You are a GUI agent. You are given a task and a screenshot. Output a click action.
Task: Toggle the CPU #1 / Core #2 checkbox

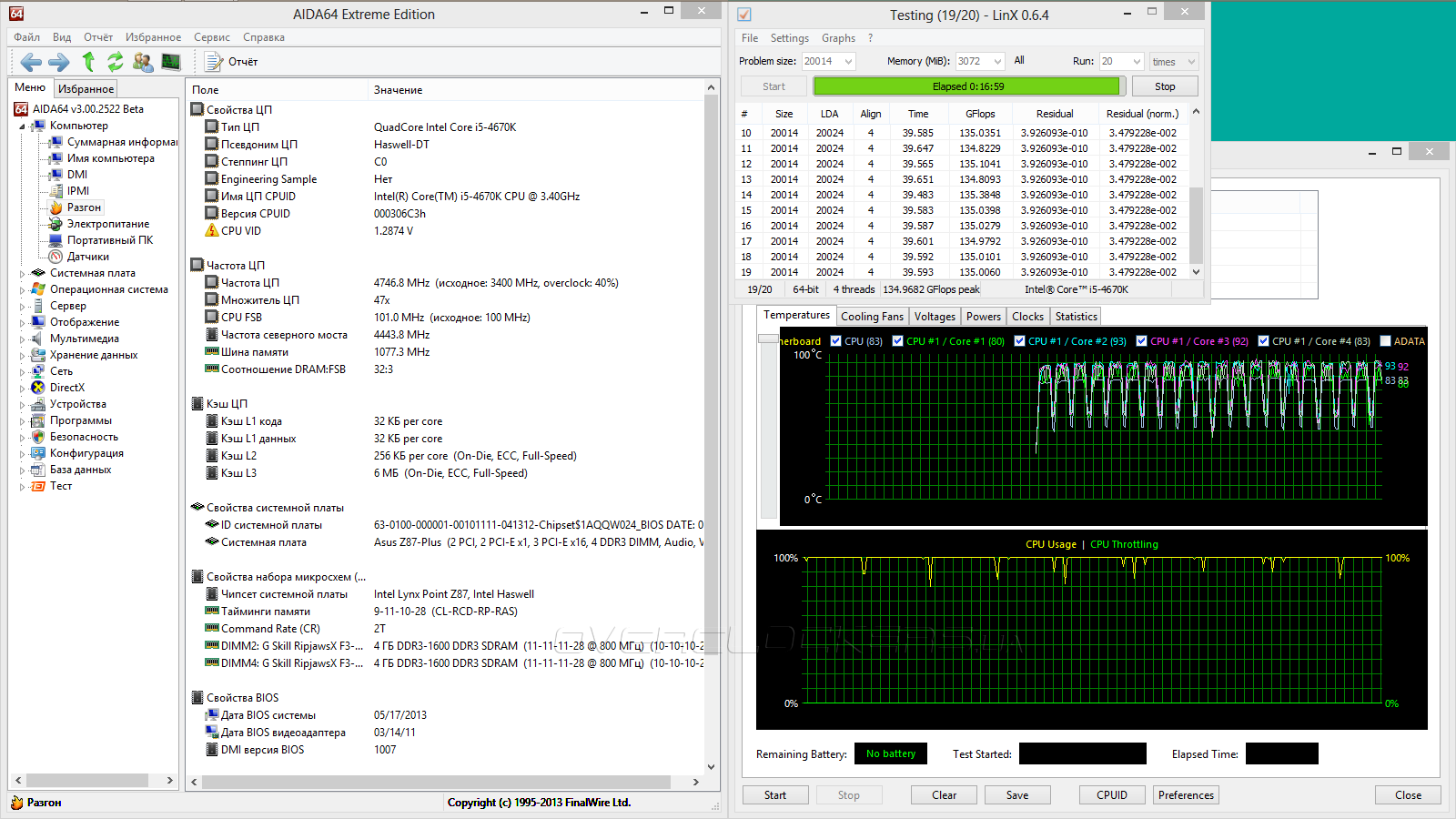pos(1020,341)
